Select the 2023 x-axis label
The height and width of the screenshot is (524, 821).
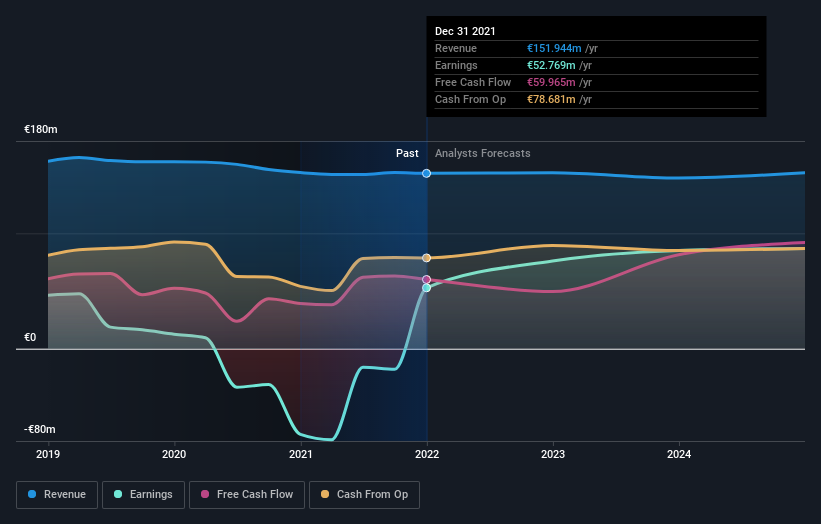pos(553,454)
